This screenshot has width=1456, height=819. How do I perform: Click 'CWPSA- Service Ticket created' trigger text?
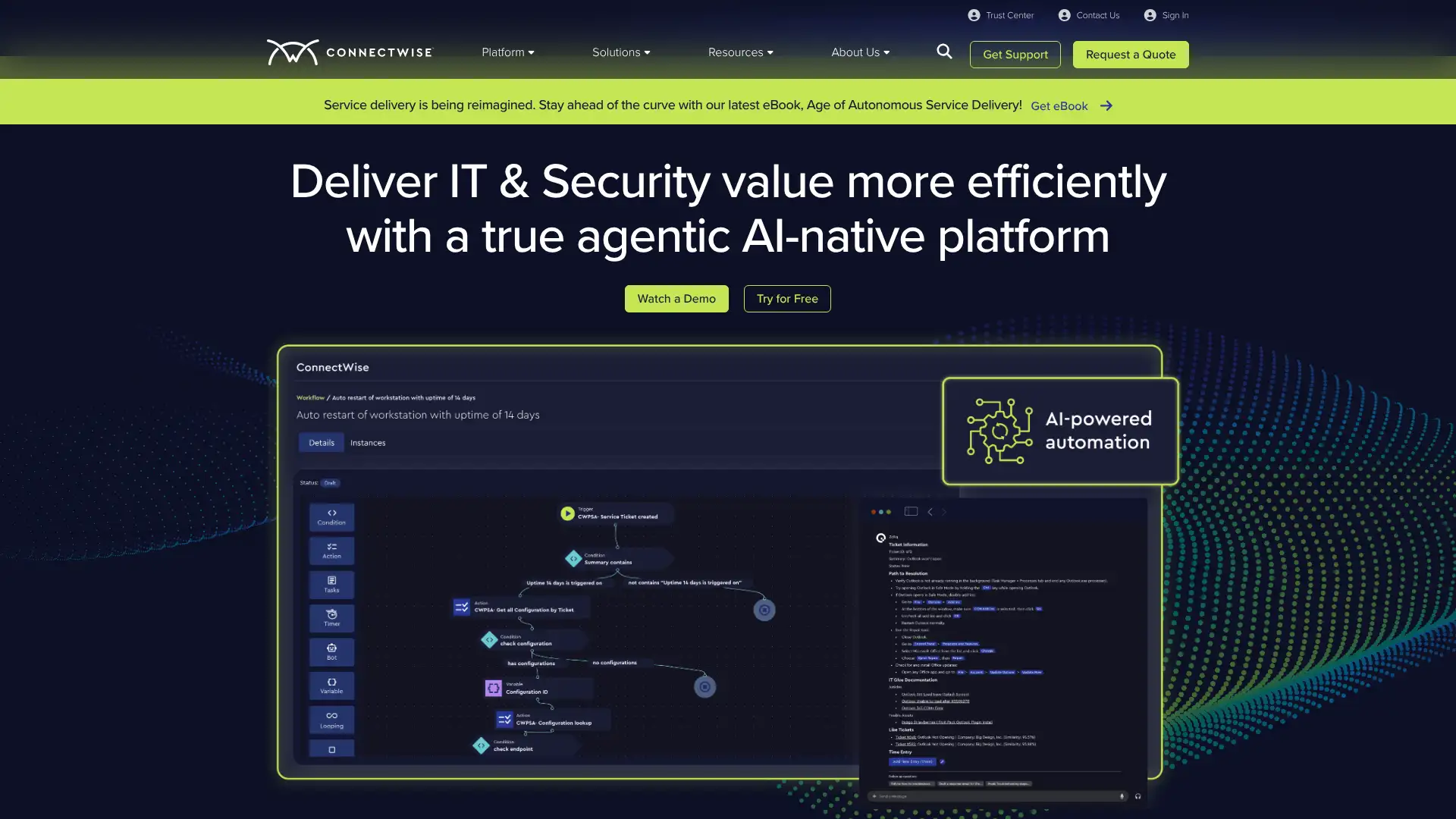pyautogui.click(x=618, y=516)
